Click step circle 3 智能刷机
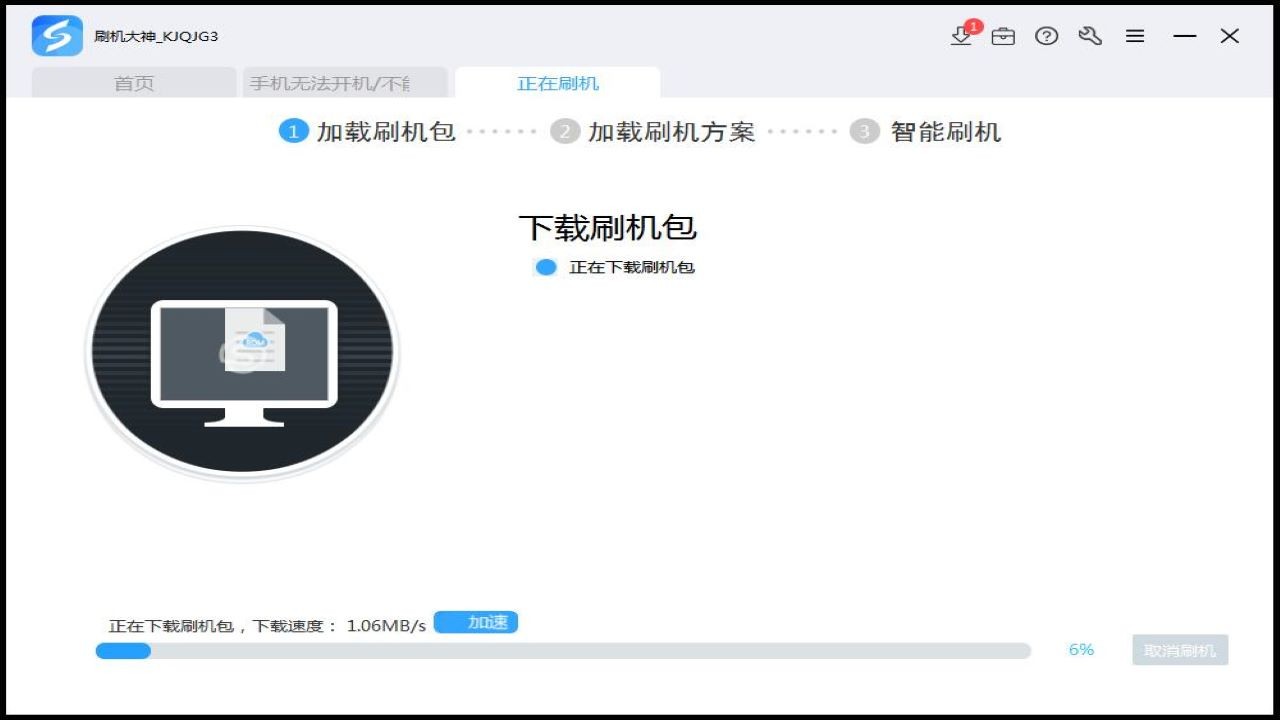 point(862,131)
